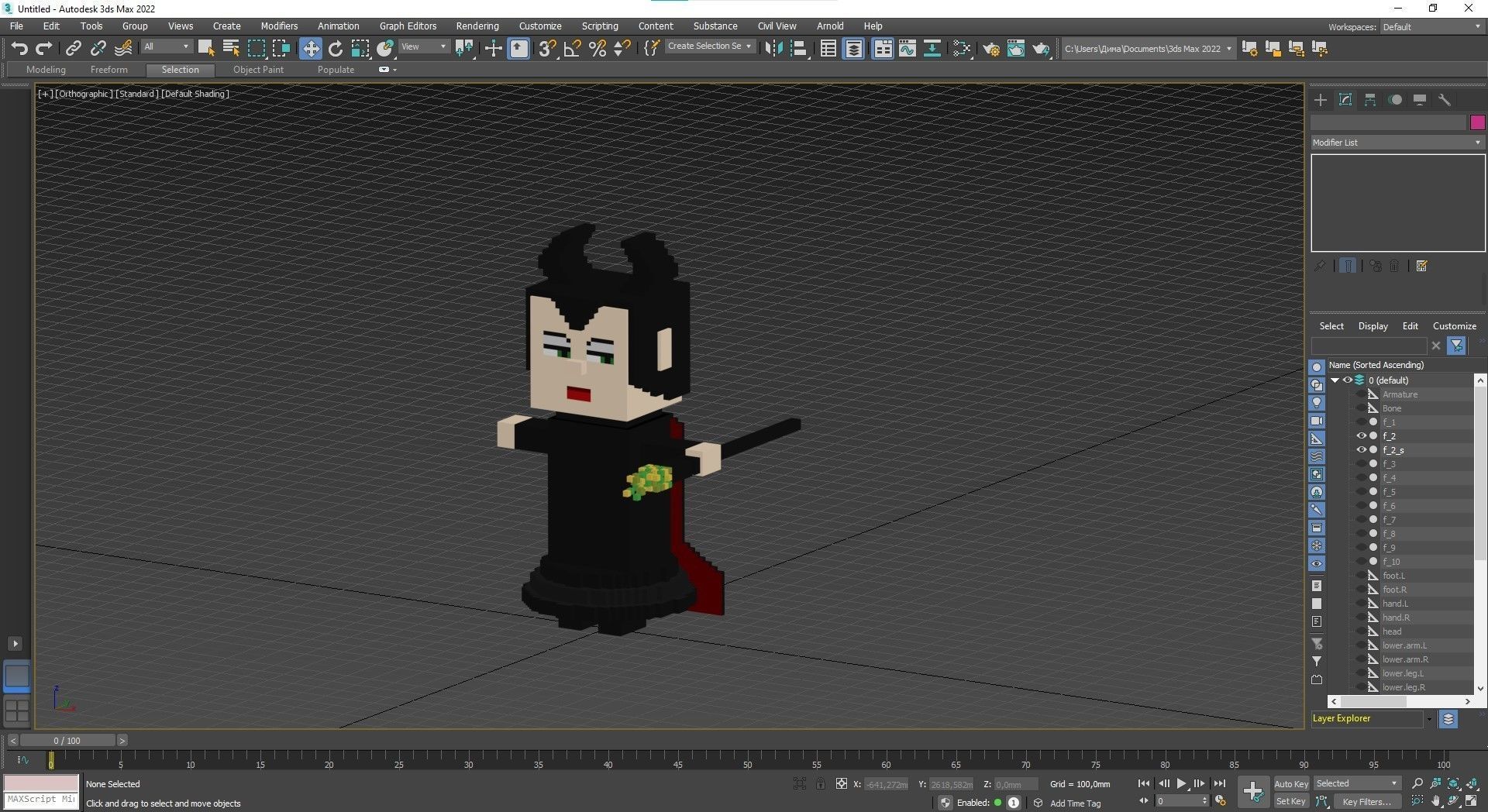The height and width of the screenshot is (812, 1488).
Task: Click the Set Key button
Action: pyautogui.click(x=1291, y=802)
